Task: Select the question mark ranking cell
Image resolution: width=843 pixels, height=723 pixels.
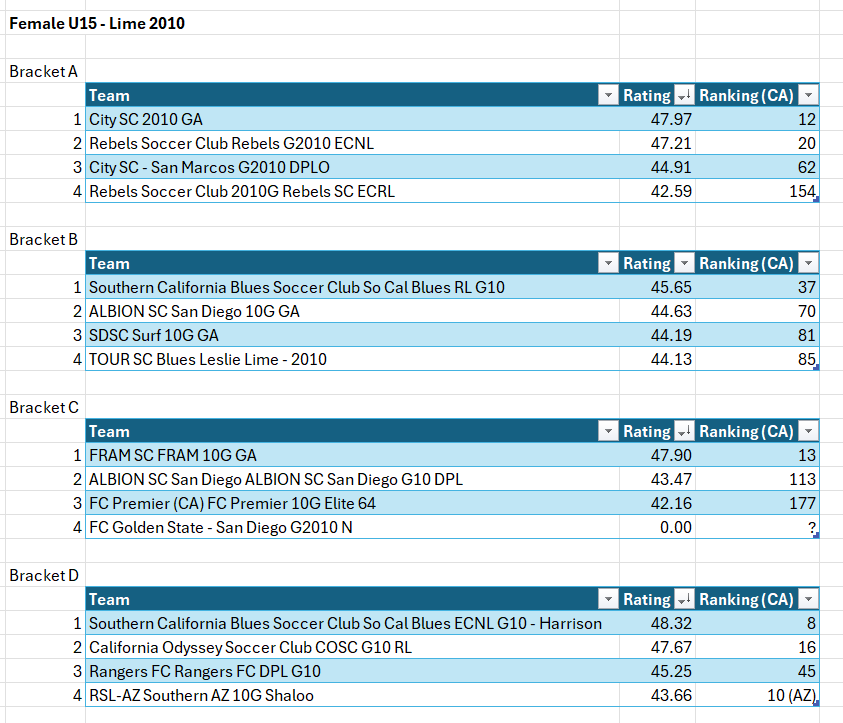Action: click(x=757, y=528)
